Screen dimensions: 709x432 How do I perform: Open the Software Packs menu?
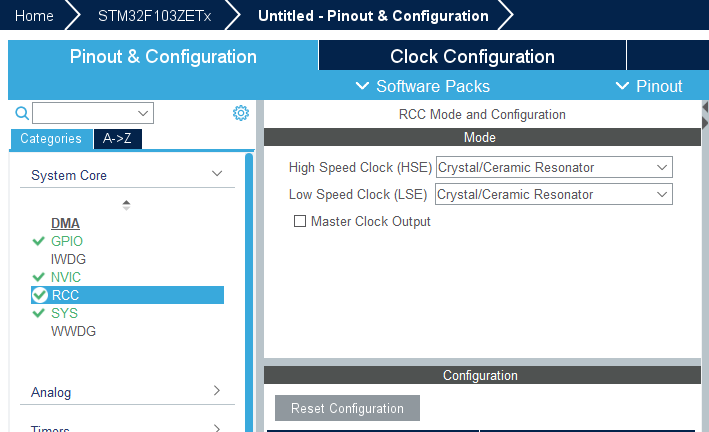[x=422, y=86]
